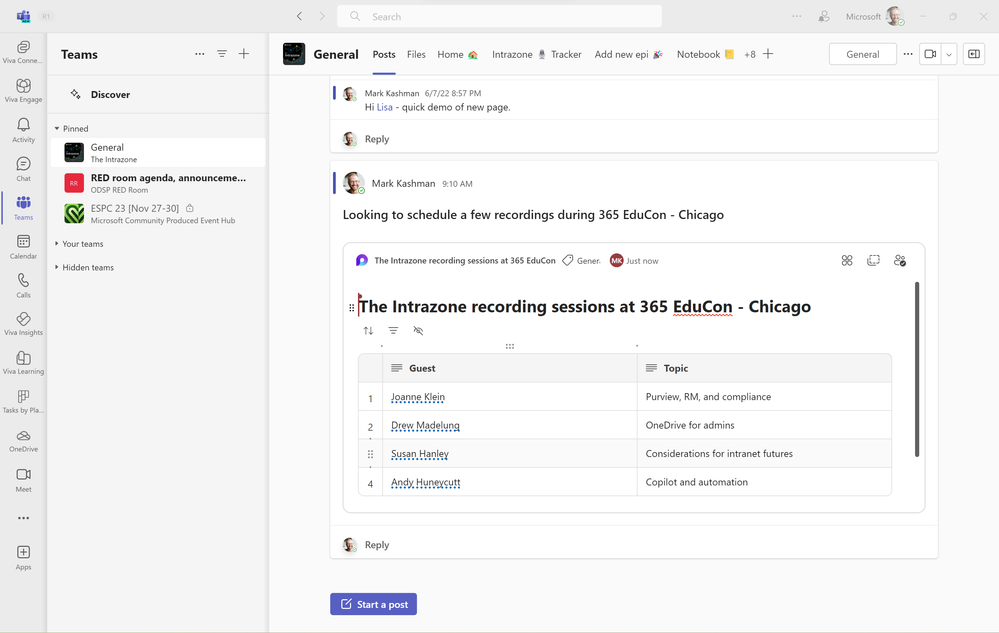Toggle hidden columns in Loop table
Screen dimensions: 999x633
[x=418, y=331]
